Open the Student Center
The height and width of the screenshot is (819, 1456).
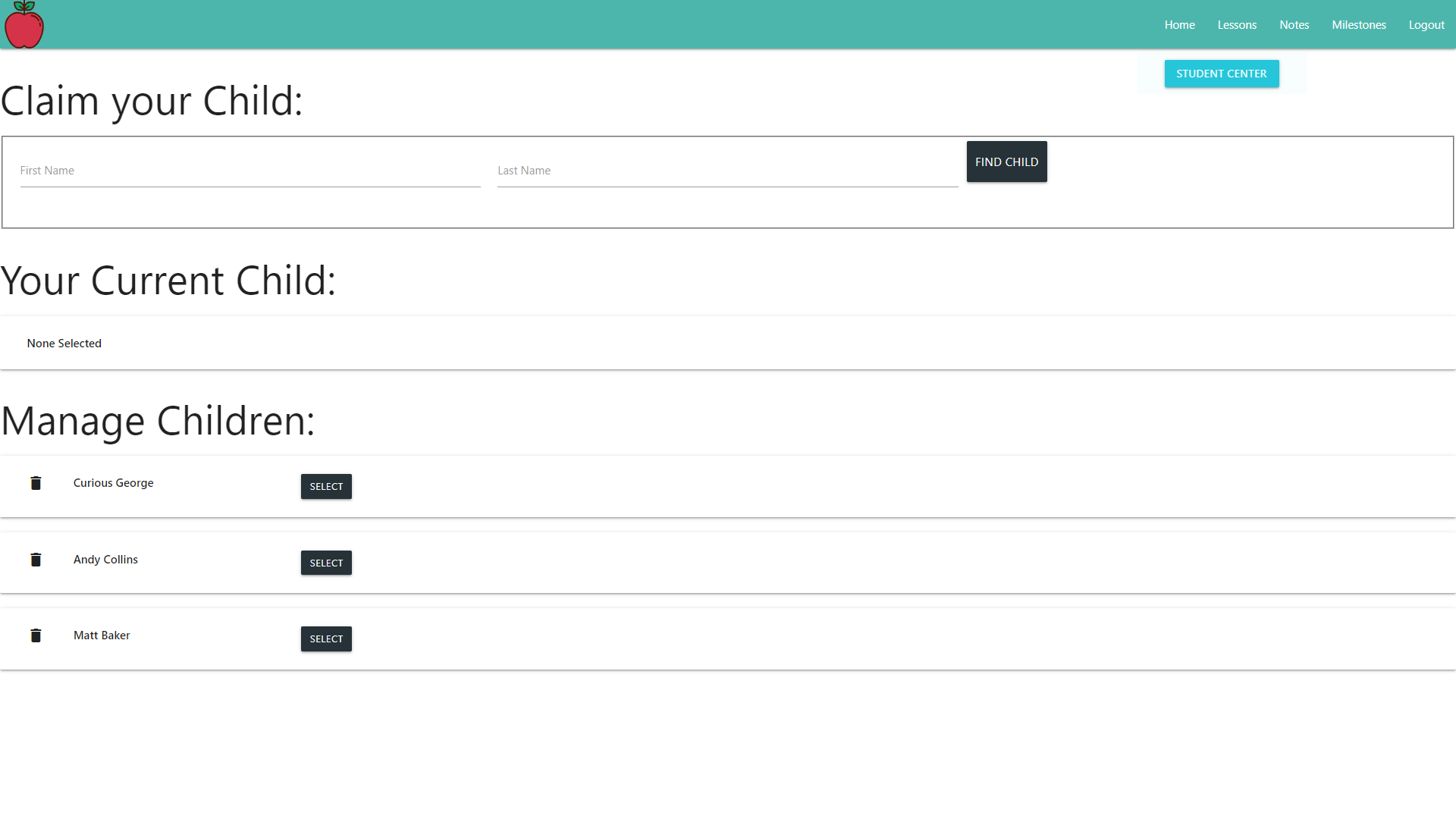(x=1221, y=74)
